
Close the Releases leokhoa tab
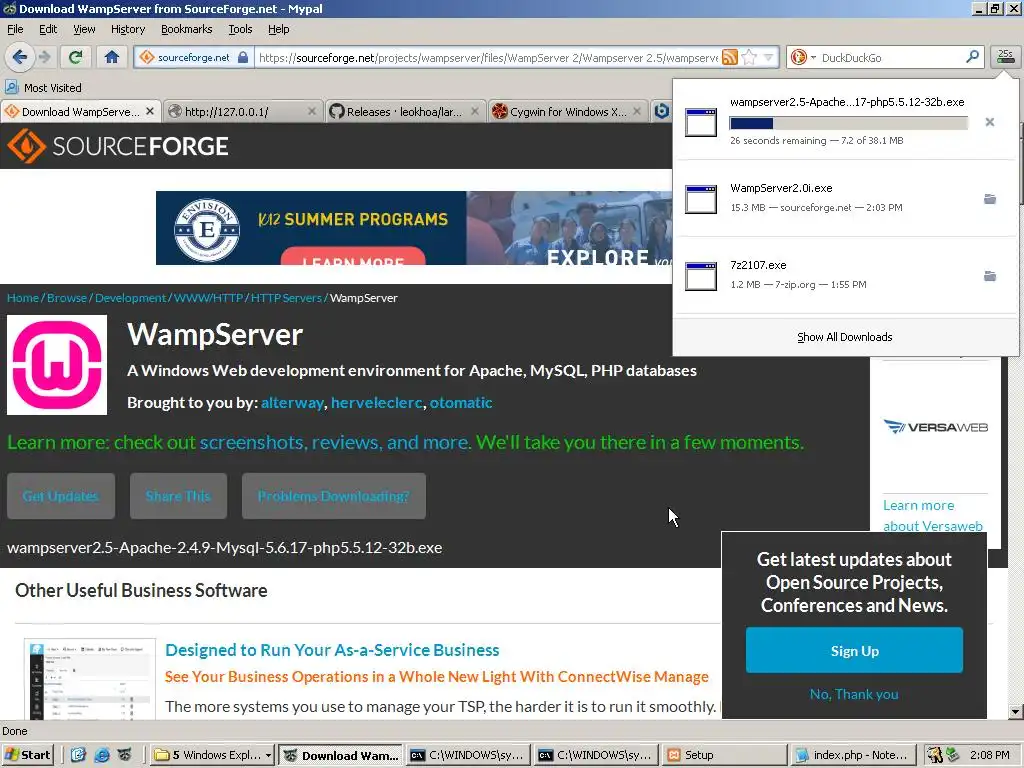475,111
